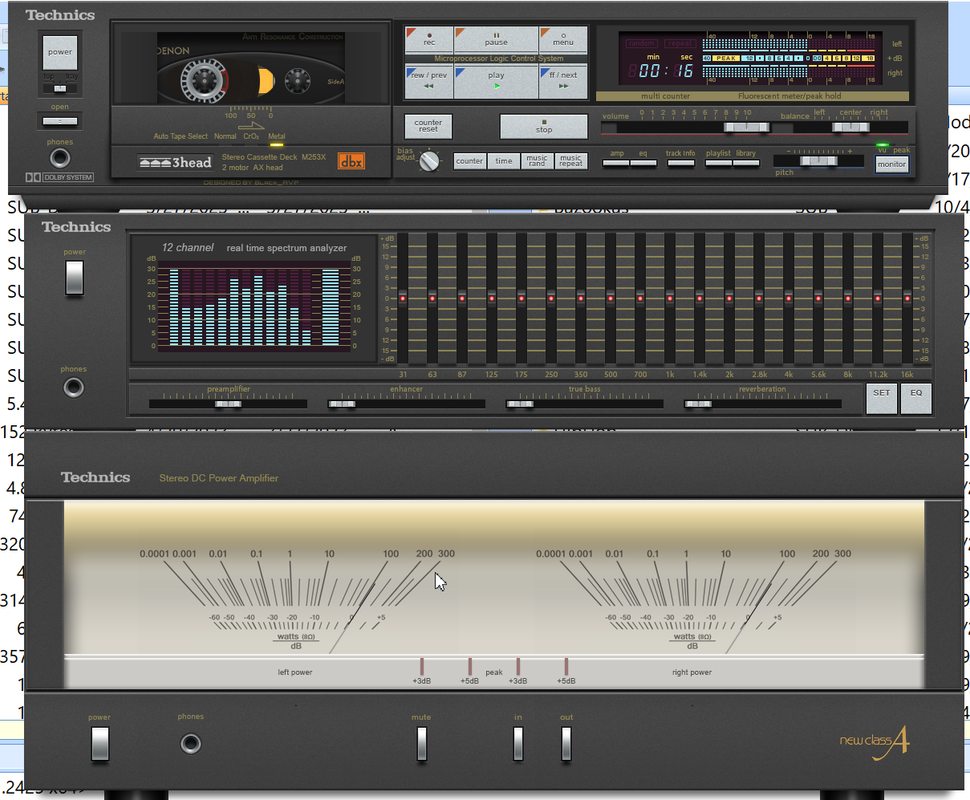Click the enhancer slider handle
This screenshot has width=970, height=800.
tap(341, 404)
